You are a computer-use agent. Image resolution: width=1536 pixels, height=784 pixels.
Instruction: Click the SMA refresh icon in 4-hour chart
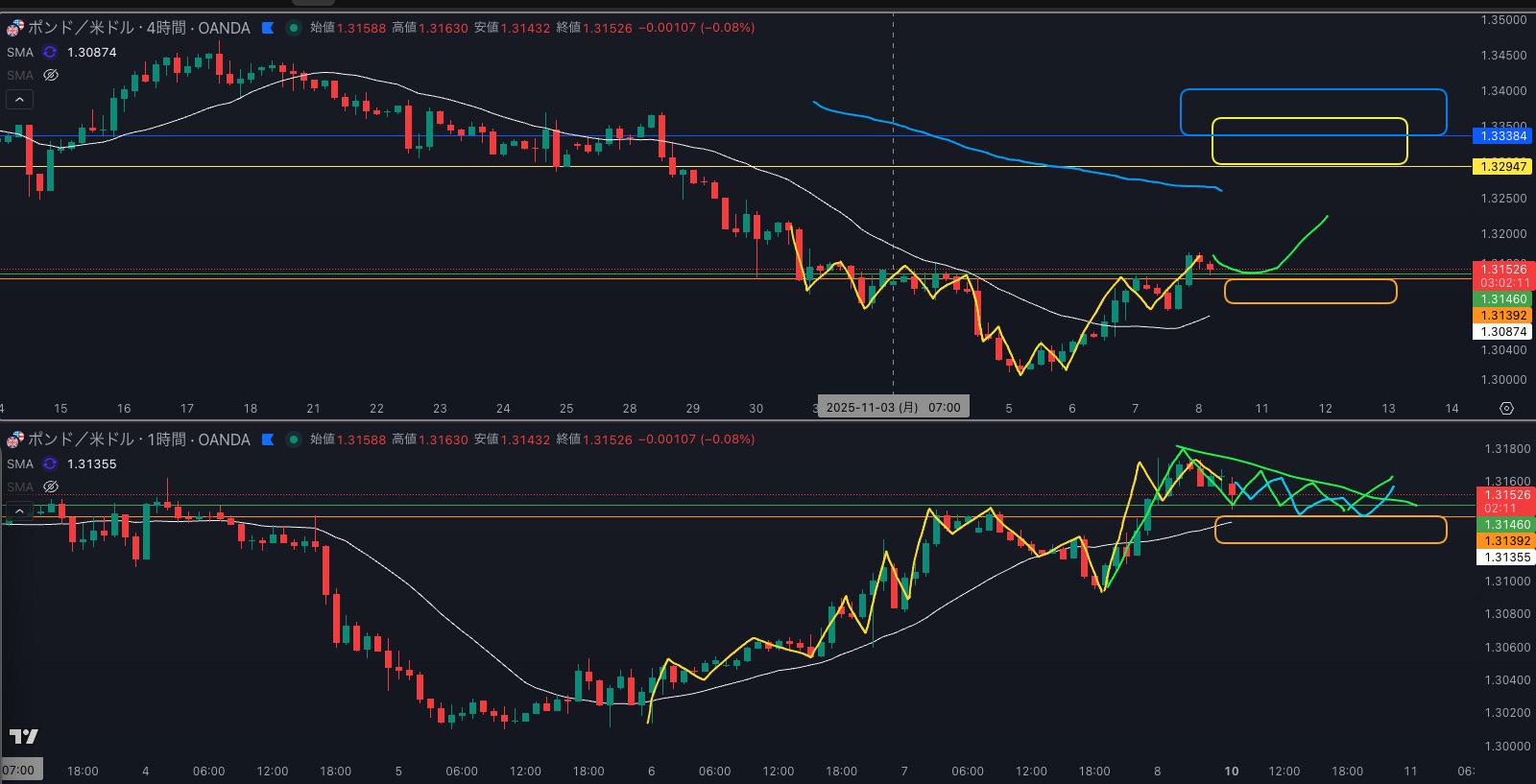point(50,52)
